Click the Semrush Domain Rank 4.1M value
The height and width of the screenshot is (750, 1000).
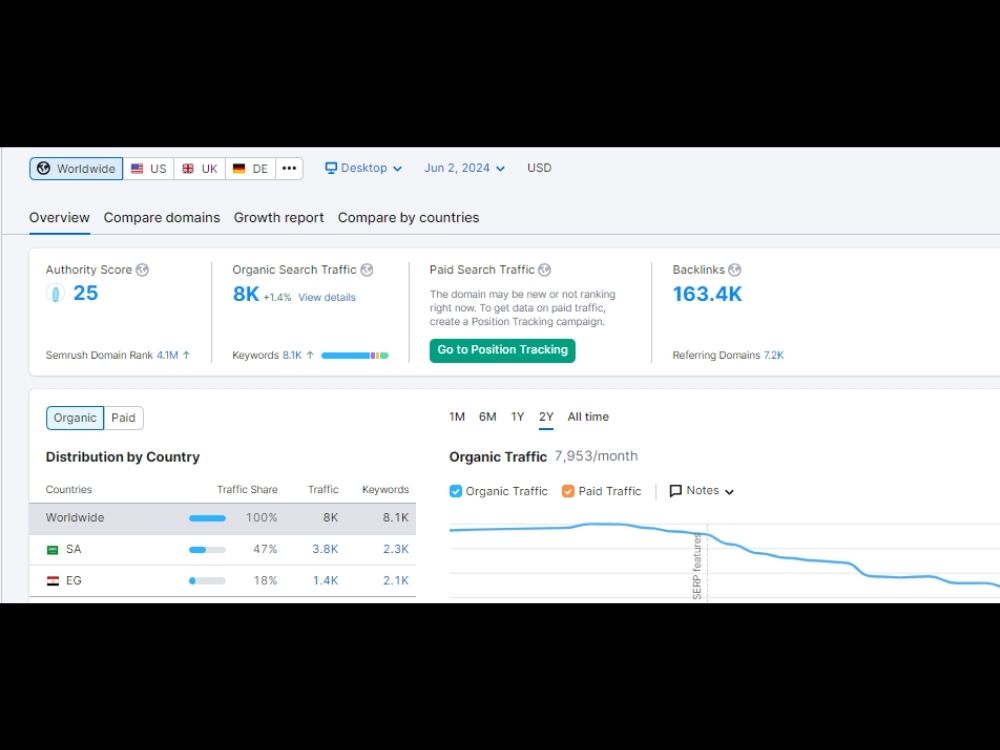[x=167, y=355]
